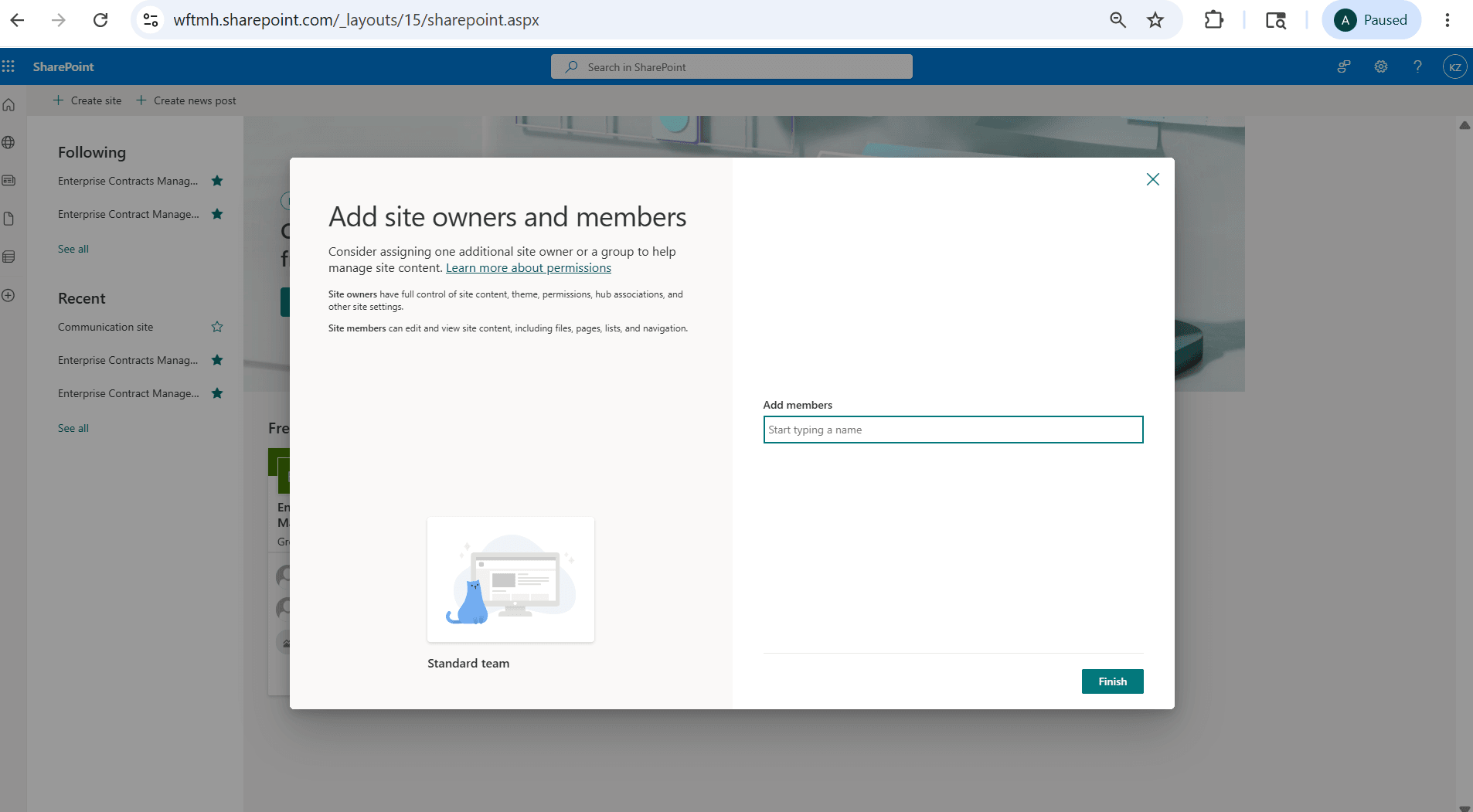This screenshot has width=1473, height=812.
Task: Open My files page icon in sidebar
Action: (x=9, y=219)
